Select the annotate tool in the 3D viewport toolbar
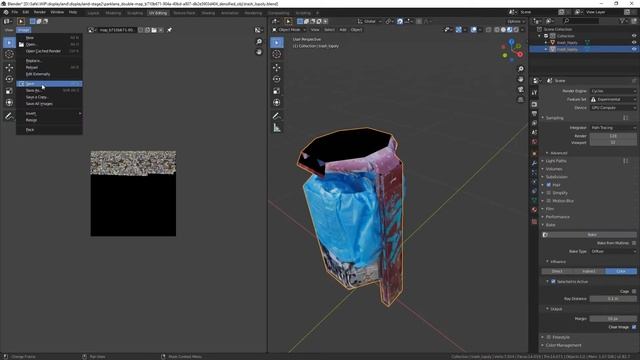 pyautogui.click(x=277, y=116)
